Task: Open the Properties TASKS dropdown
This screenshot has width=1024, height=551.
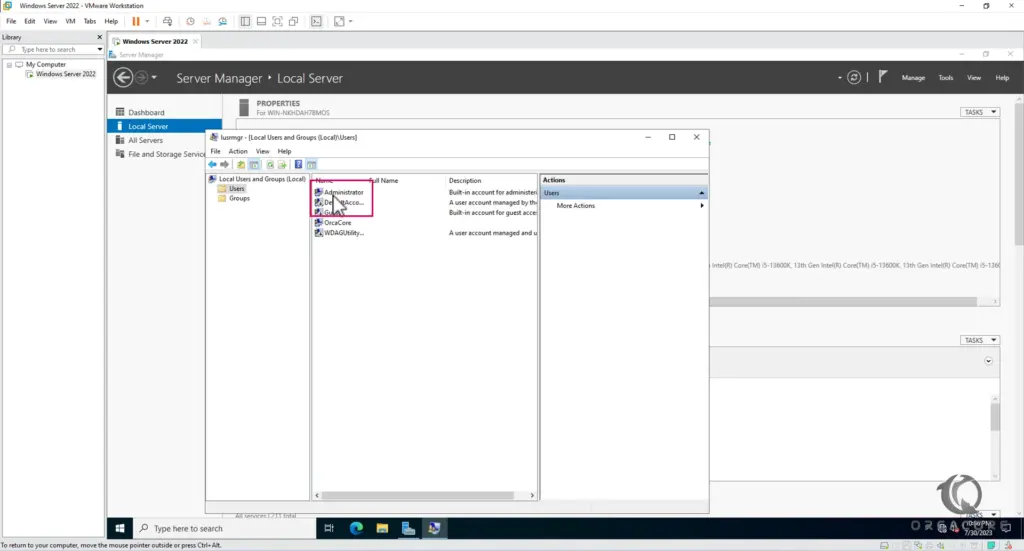Action: (x=980, y=112)
